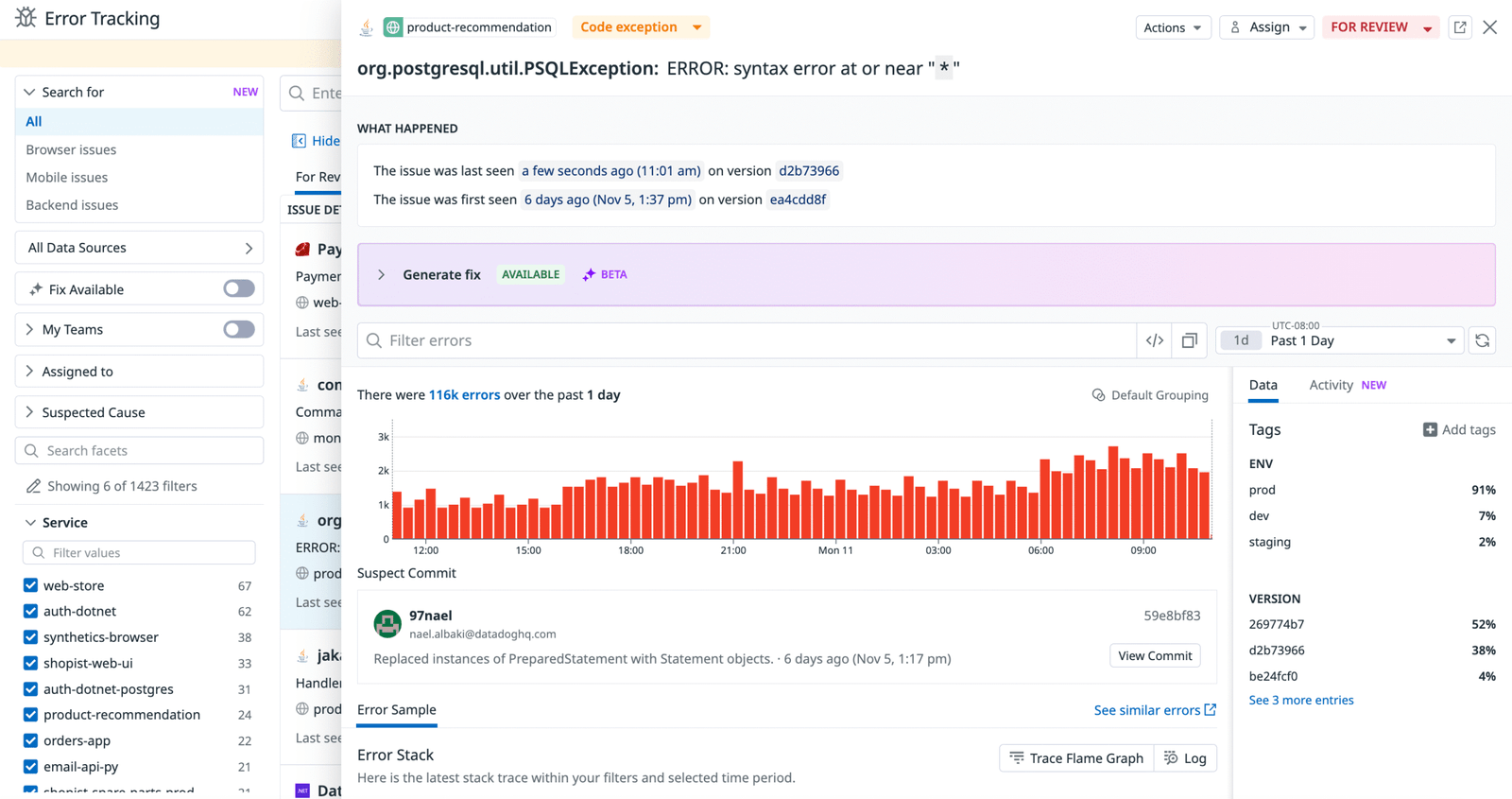Click the tallest red bar in errors chart
The width and height of the screenshot is (1512, 799).
(x=1113, y=493)
